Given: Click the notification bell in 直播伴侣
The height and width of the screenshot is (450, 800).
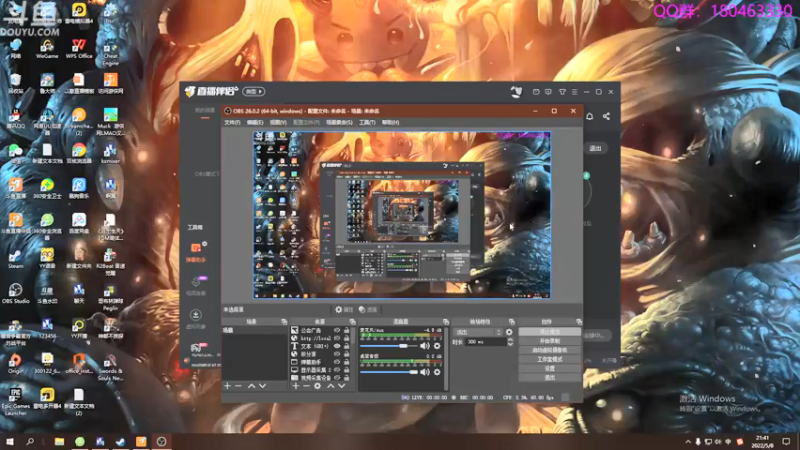Looking at the screenshot, I should [590, 116].
